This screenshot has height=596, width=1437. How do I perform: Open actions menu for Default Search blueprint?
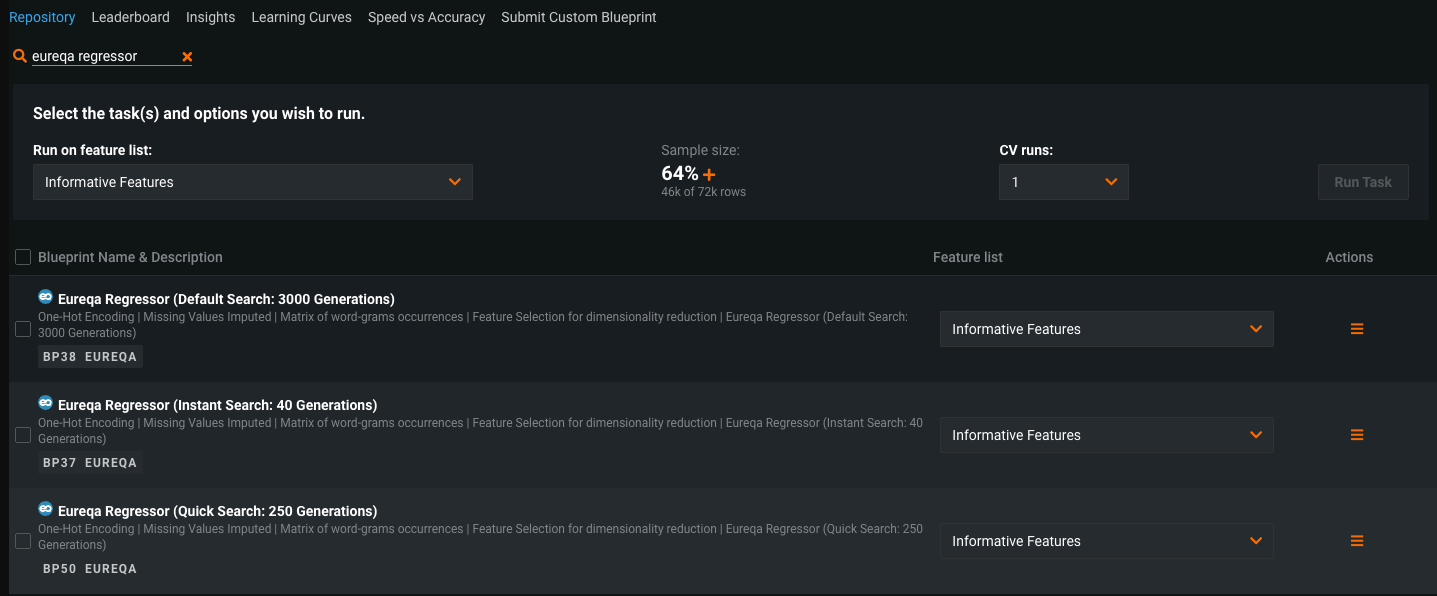click(1357, 329)
